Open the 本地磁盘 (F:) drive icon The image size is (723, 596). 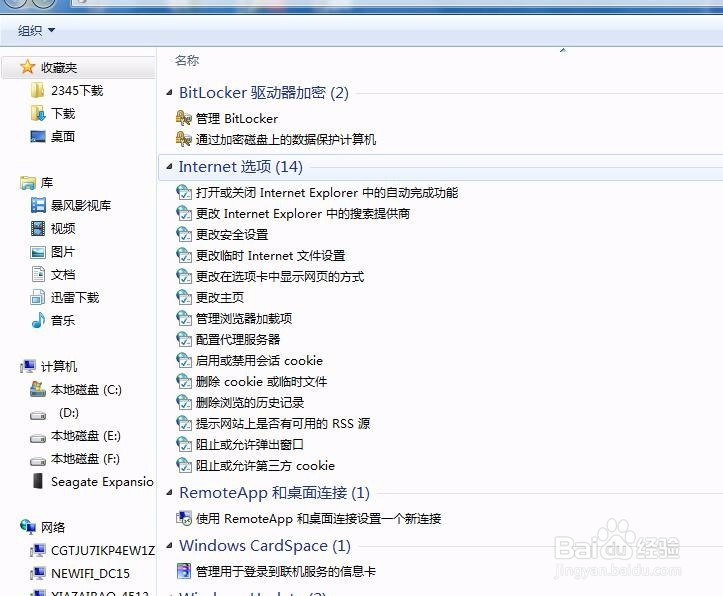pyautogui.click(x=38, y=461)
